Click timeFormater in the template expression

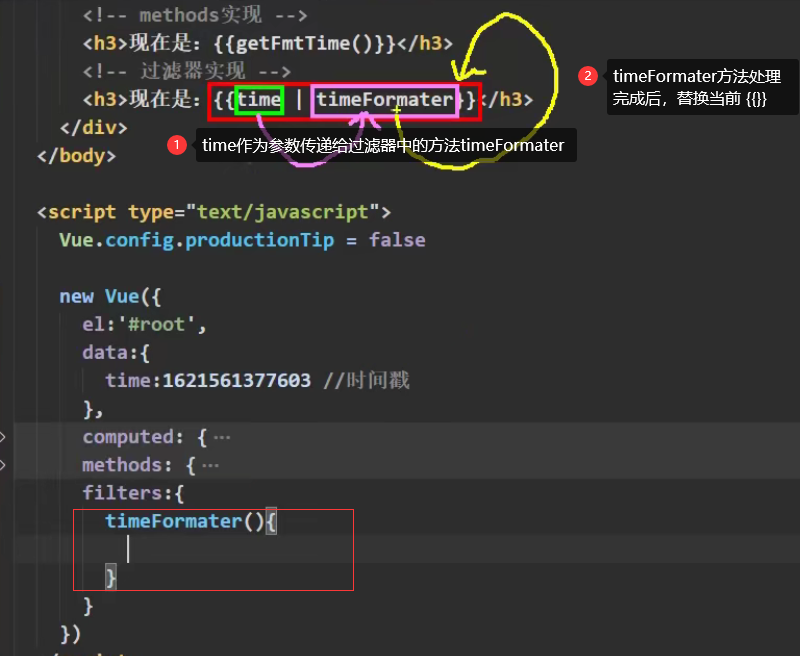click(x=385, y=99)
